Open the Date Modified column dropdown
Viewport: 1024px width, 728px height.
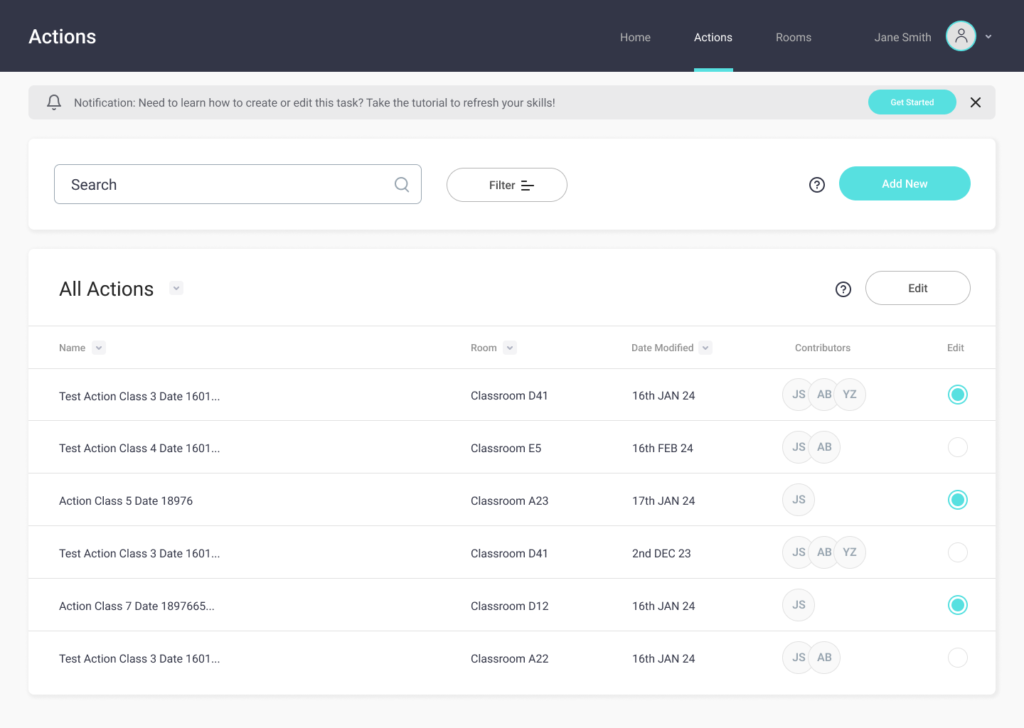click(705, 348)
